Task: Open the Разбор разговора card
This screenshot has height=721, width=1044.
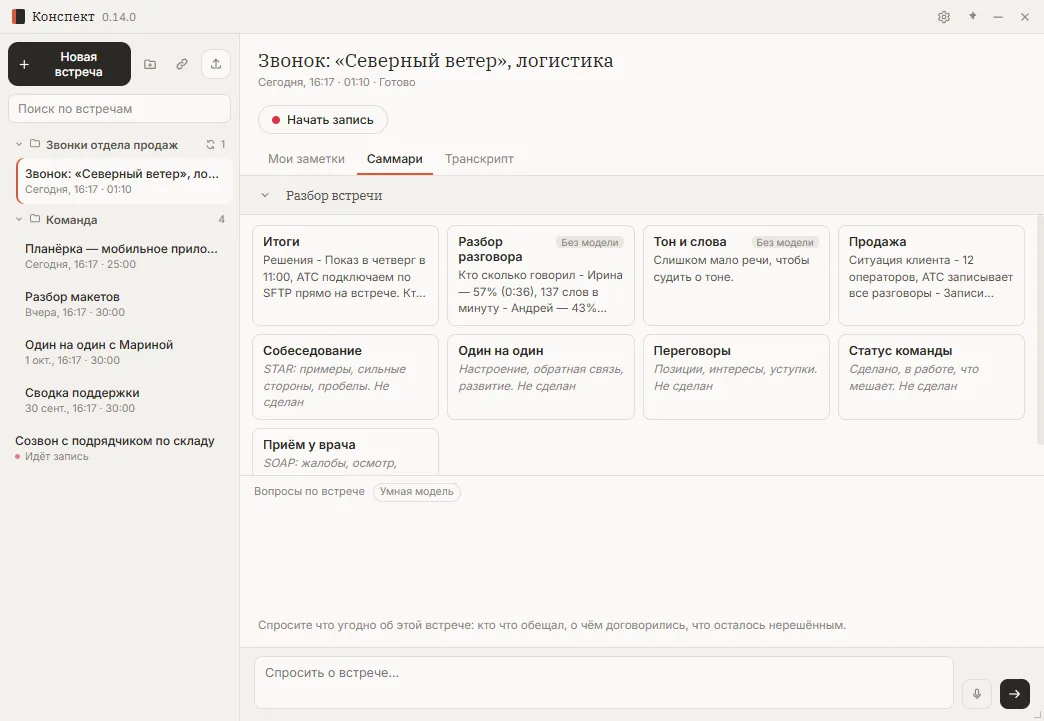Action: point(541,276)
